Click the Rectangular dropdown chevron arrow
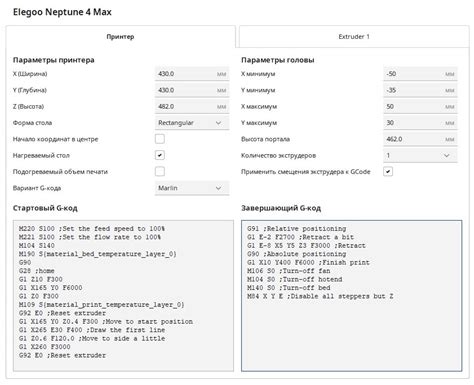The image size is (474, 385). (x=218, y=123)
